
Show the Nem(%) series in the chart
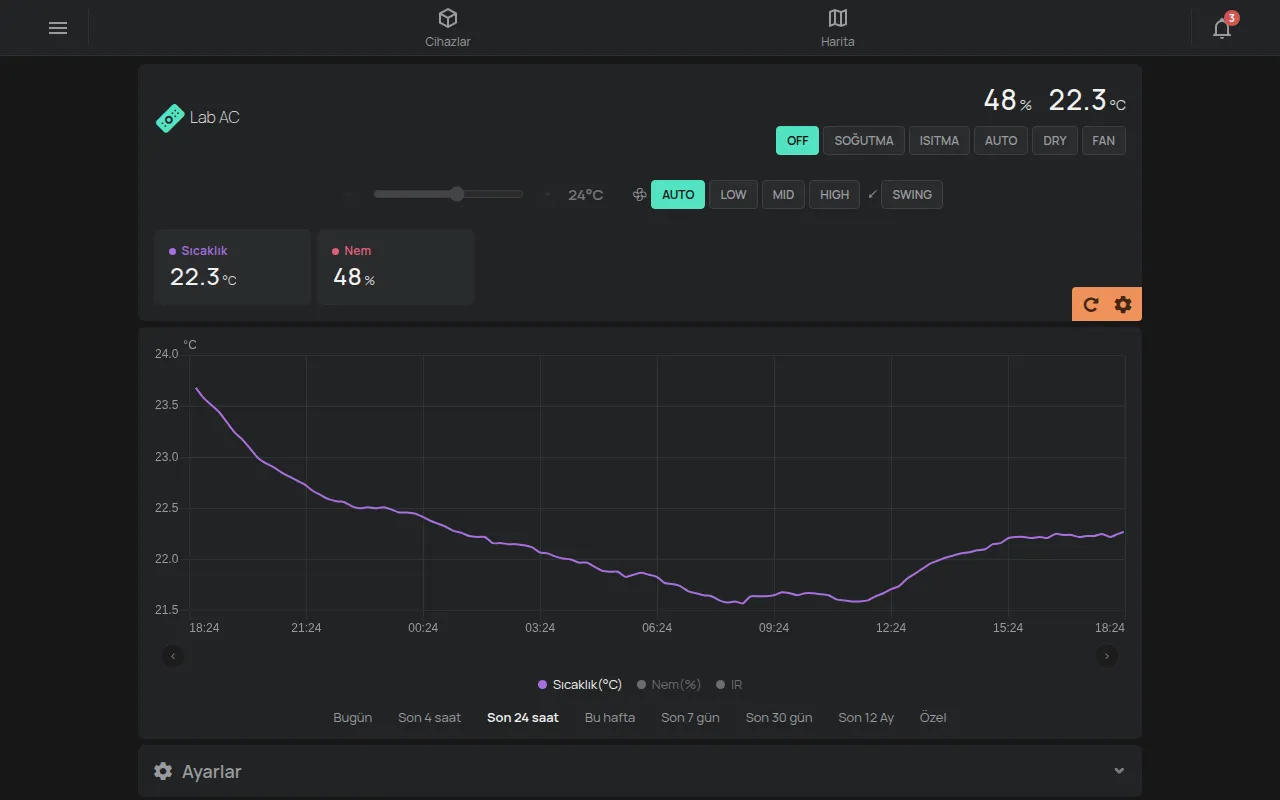[670, 685]
